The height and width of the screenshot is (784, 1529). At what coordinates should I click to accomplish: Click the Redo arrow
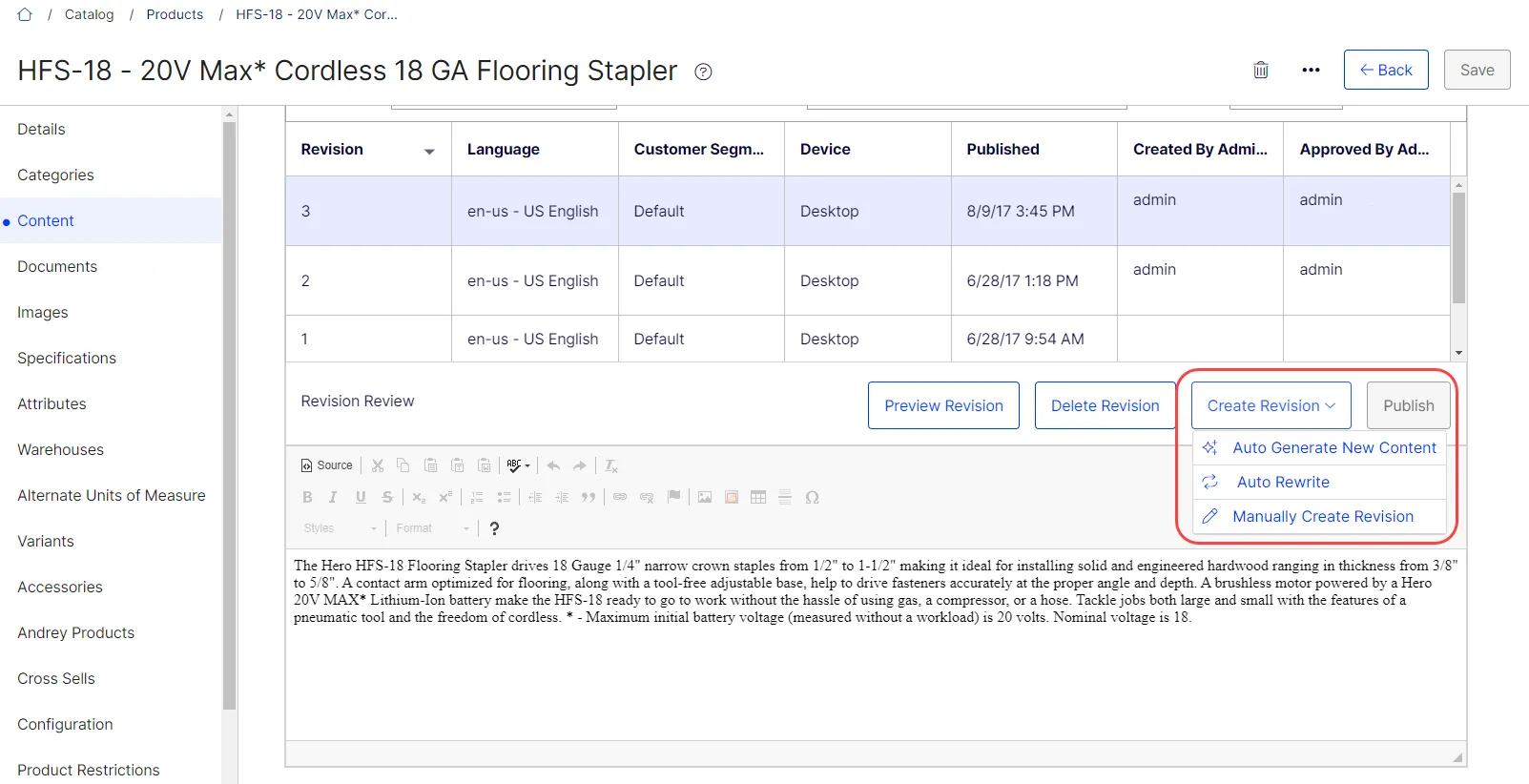point(580,465)
